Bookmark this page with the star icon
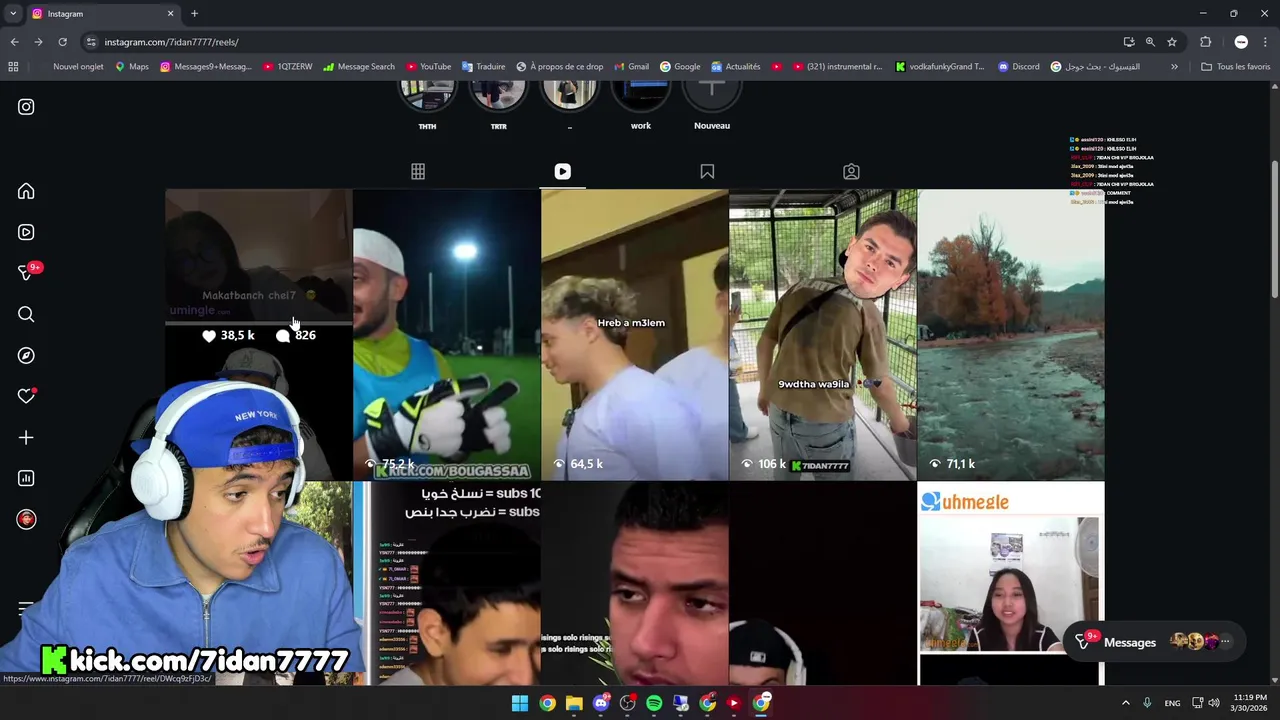The image size is (1280, 720). click(1172, 42)
